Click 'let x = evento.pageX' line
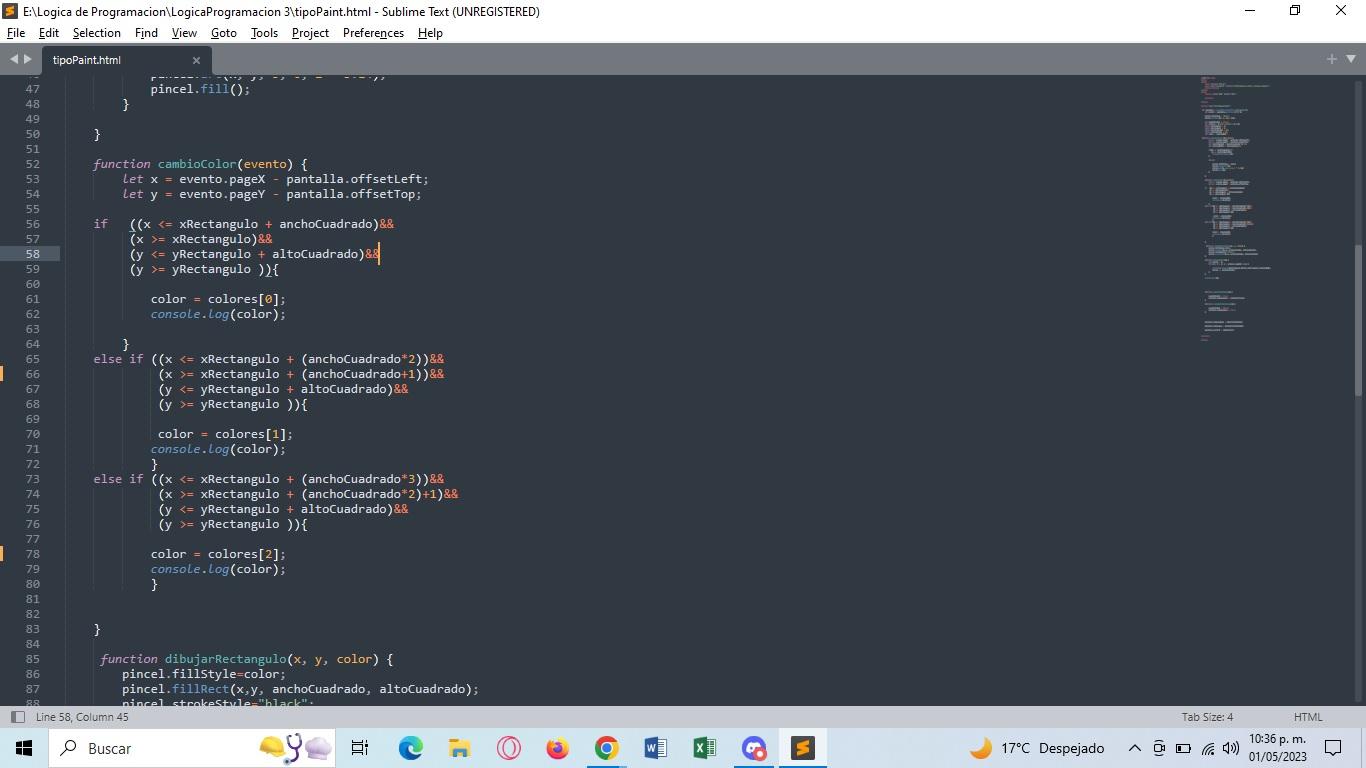Viewport: 1366px width, 768px height. [x=275, y=179]
